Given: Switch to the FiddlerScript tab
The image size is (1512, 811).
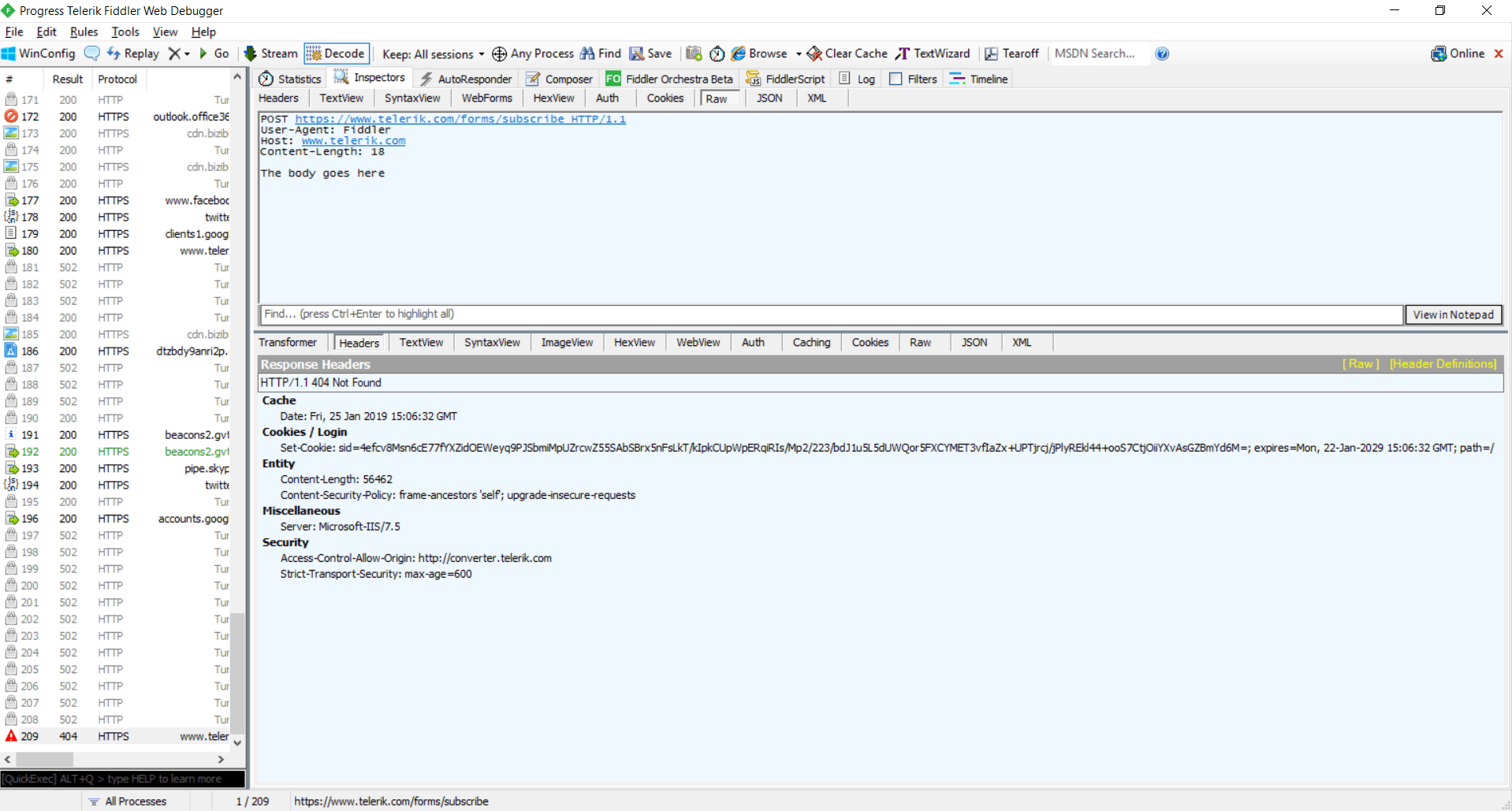Looking at the screenshot, I should pyautogui.click(x=785, y=79).
